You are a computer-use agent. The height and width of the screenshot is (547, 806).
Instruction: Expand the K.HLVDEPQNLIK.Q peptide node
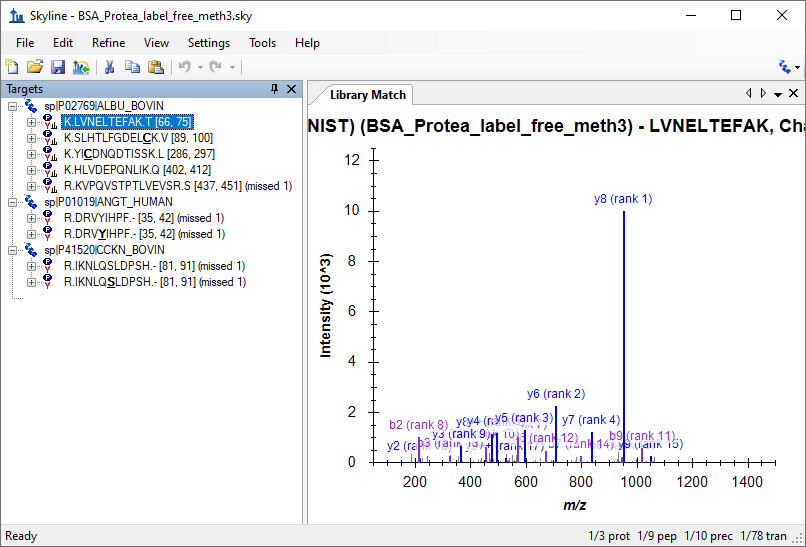(x=31, y=170)
